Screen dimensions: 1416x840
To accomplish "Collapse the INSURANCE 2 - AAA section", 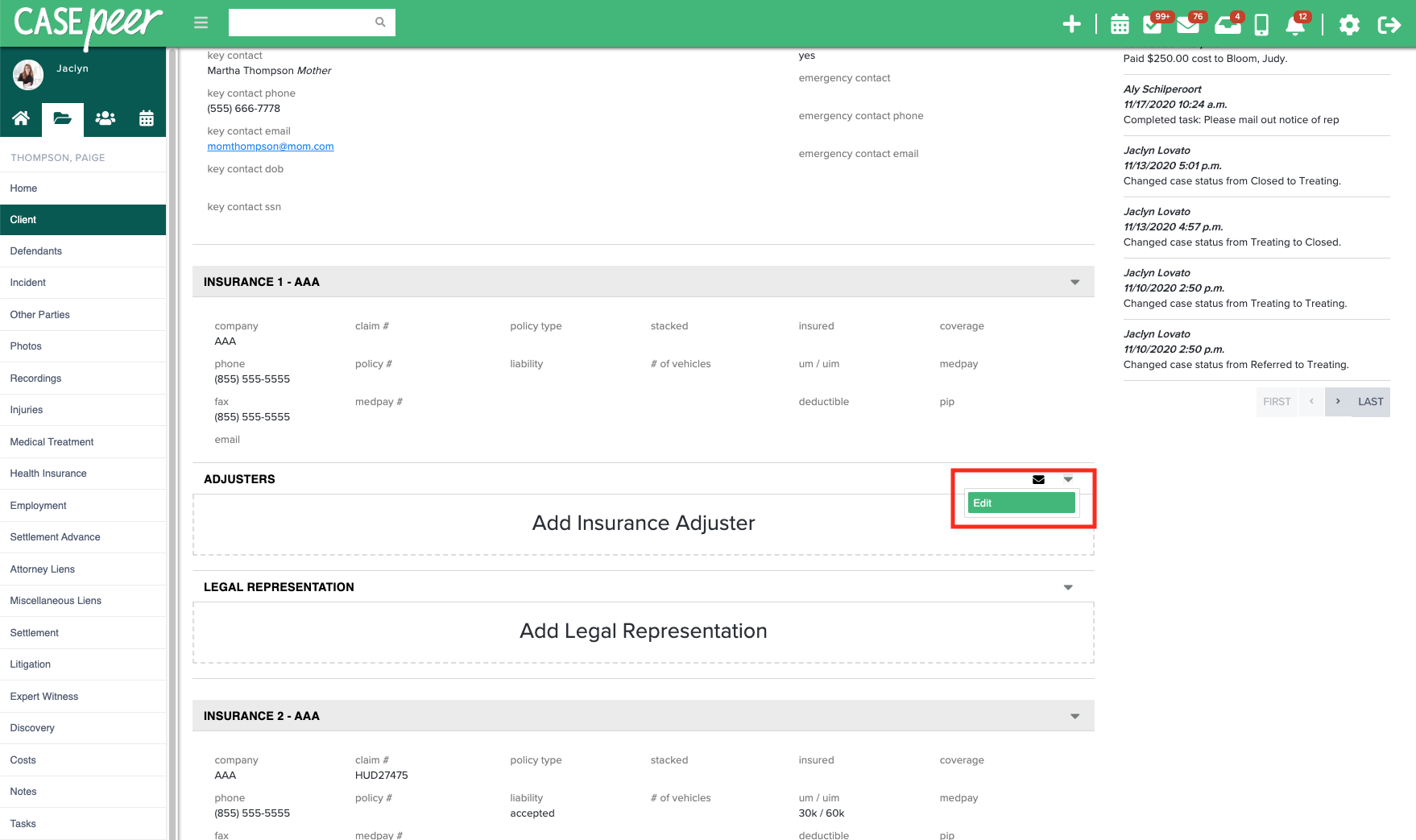I will tap(1074, 715).
